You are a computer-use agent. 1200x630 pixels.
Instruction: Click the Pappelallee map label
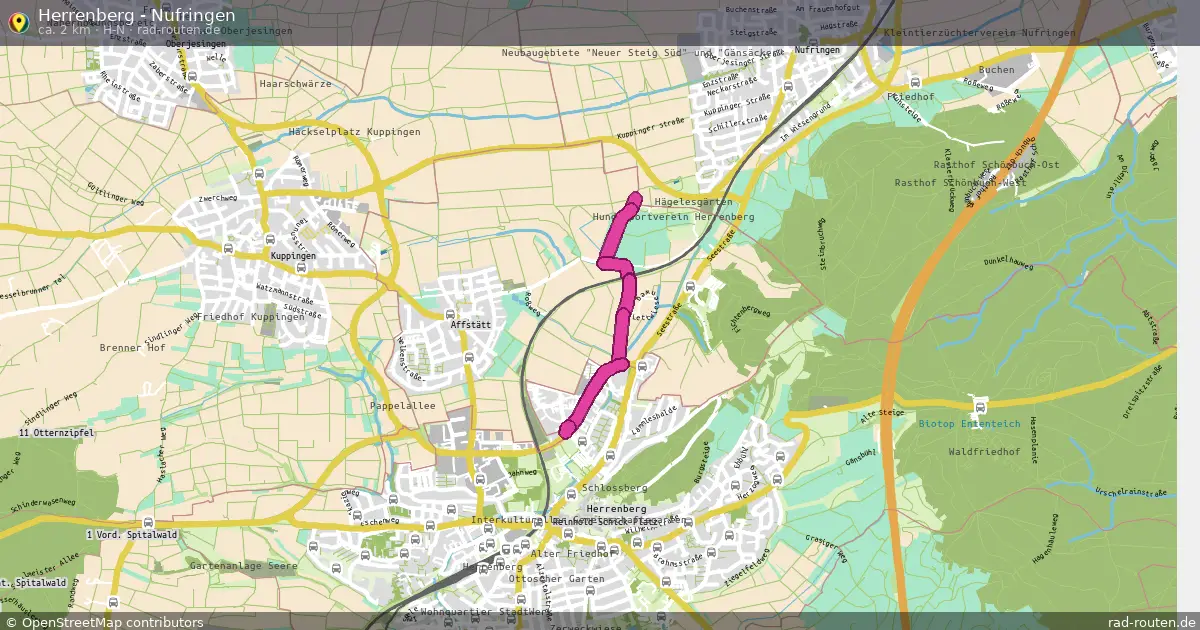pyautogui.click(x=403, y=406)
